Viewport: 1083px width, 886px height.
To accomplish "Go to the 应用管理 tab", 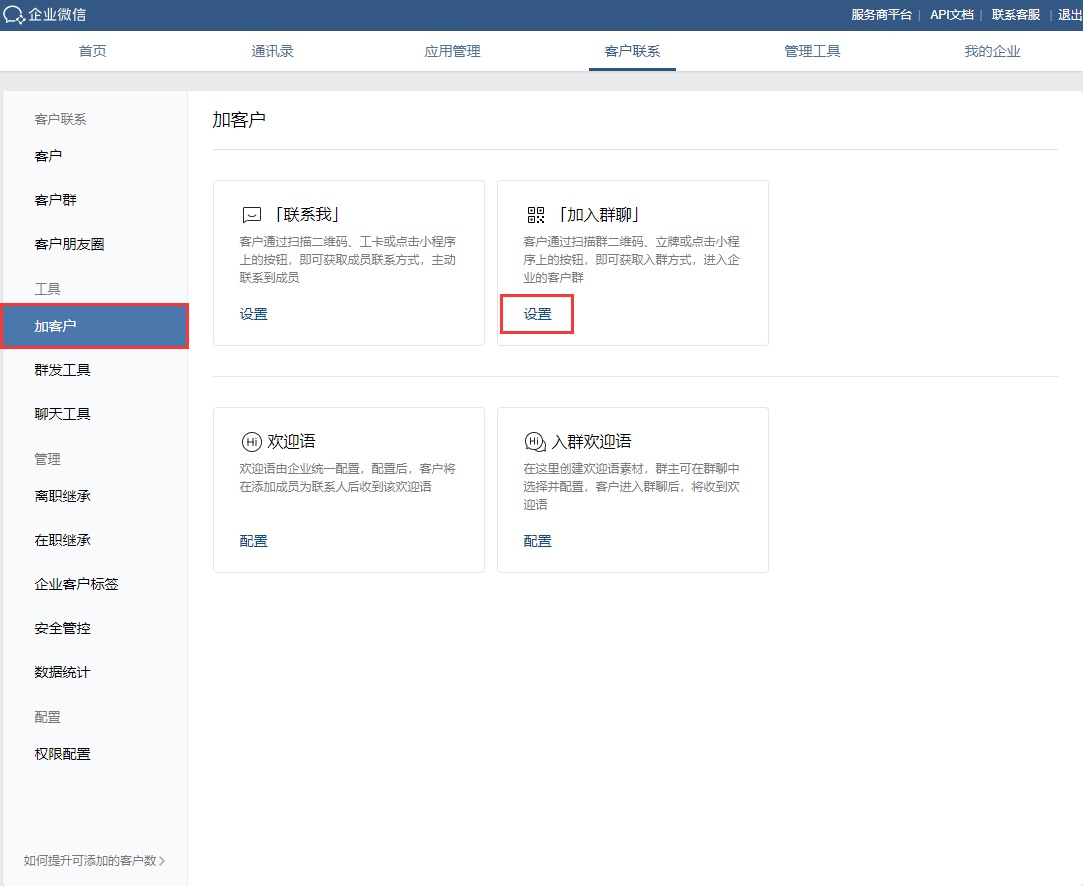I will pyautogui.click(x=452, y=52).
